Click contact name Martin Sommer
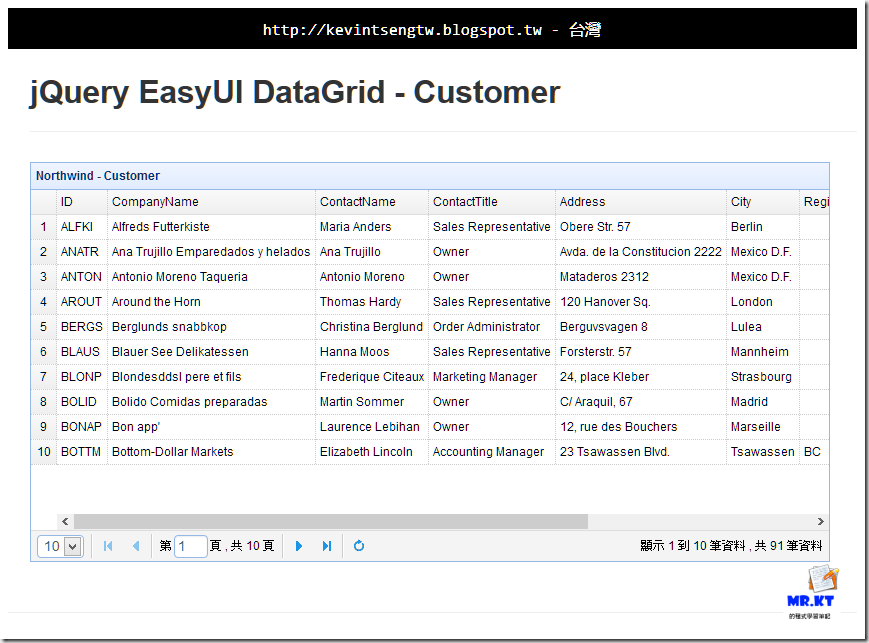 (372, 401)
